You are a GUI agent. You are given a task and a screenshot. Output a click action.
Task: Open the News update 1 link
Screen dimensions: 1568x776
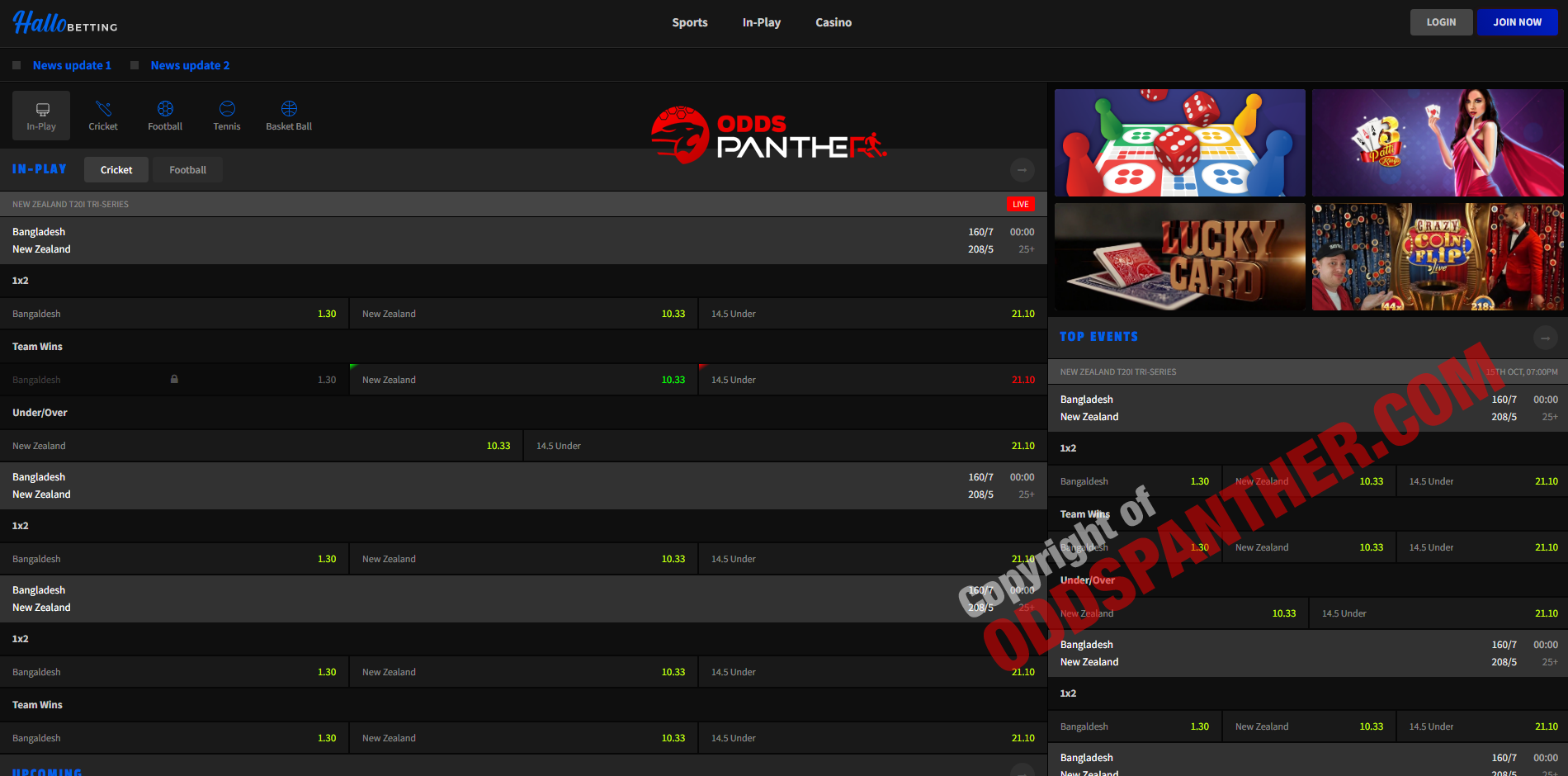(x=72, y=65)
